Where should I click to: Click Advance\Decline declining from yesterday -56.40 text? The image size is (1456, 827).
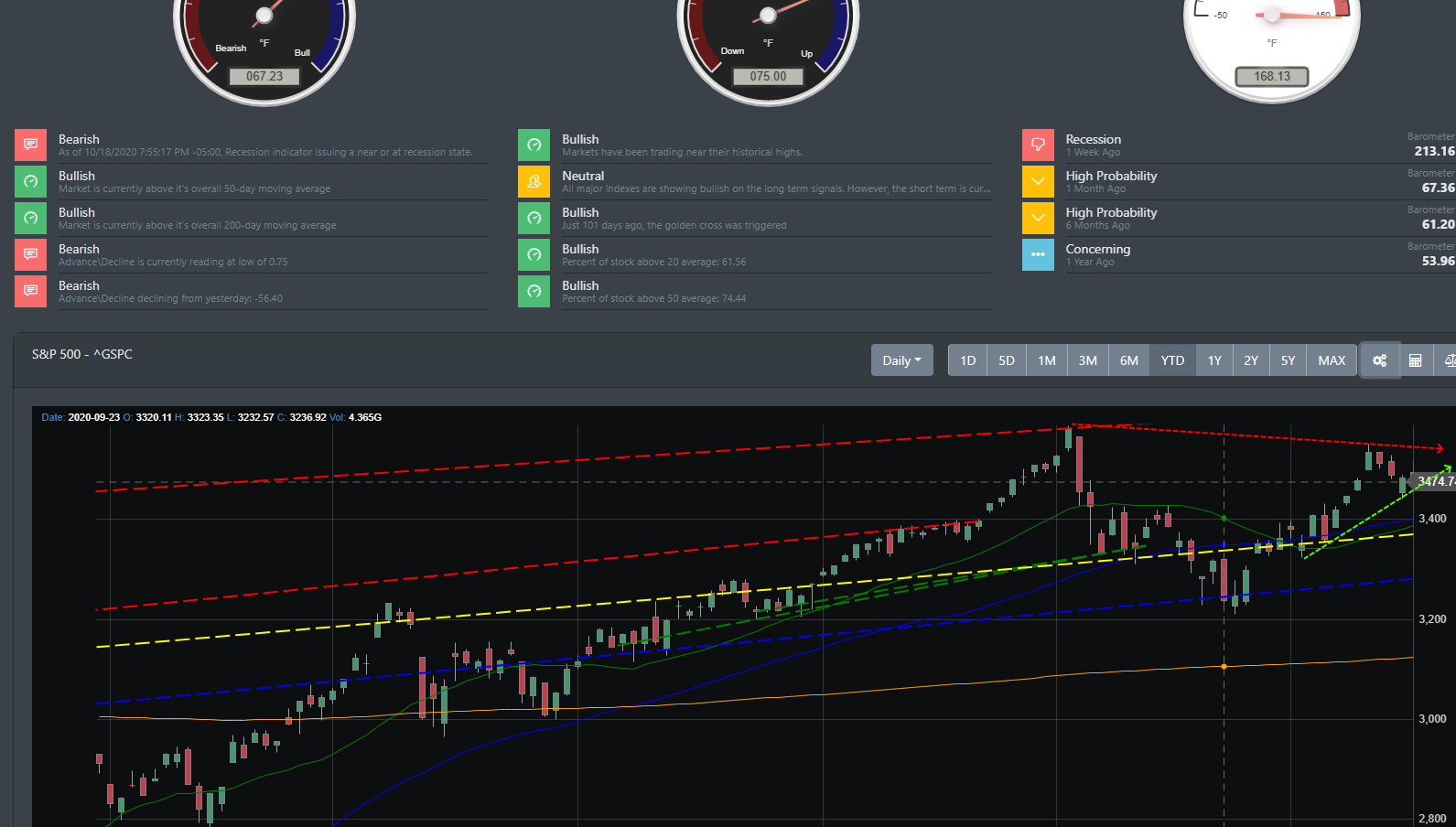click(x=170, y=298)
